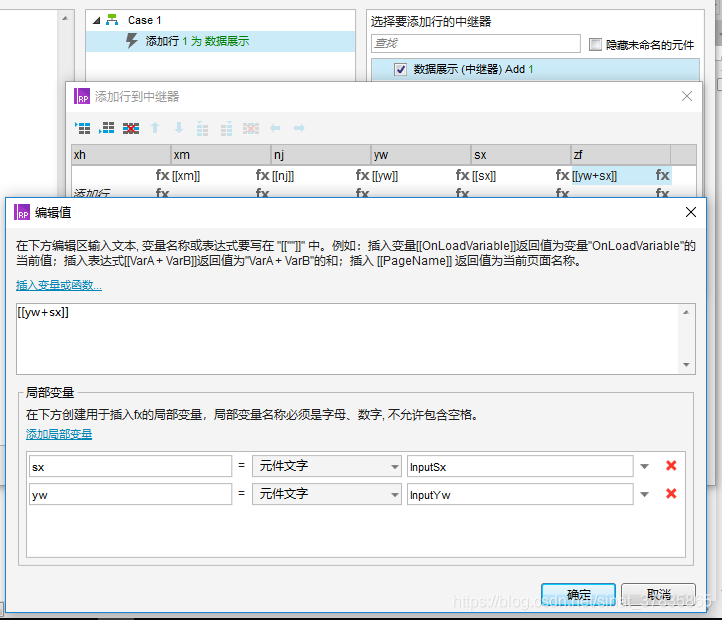Click the move row up arrow icon
Viewport: 722px width, 620px height.
(155, 128)
